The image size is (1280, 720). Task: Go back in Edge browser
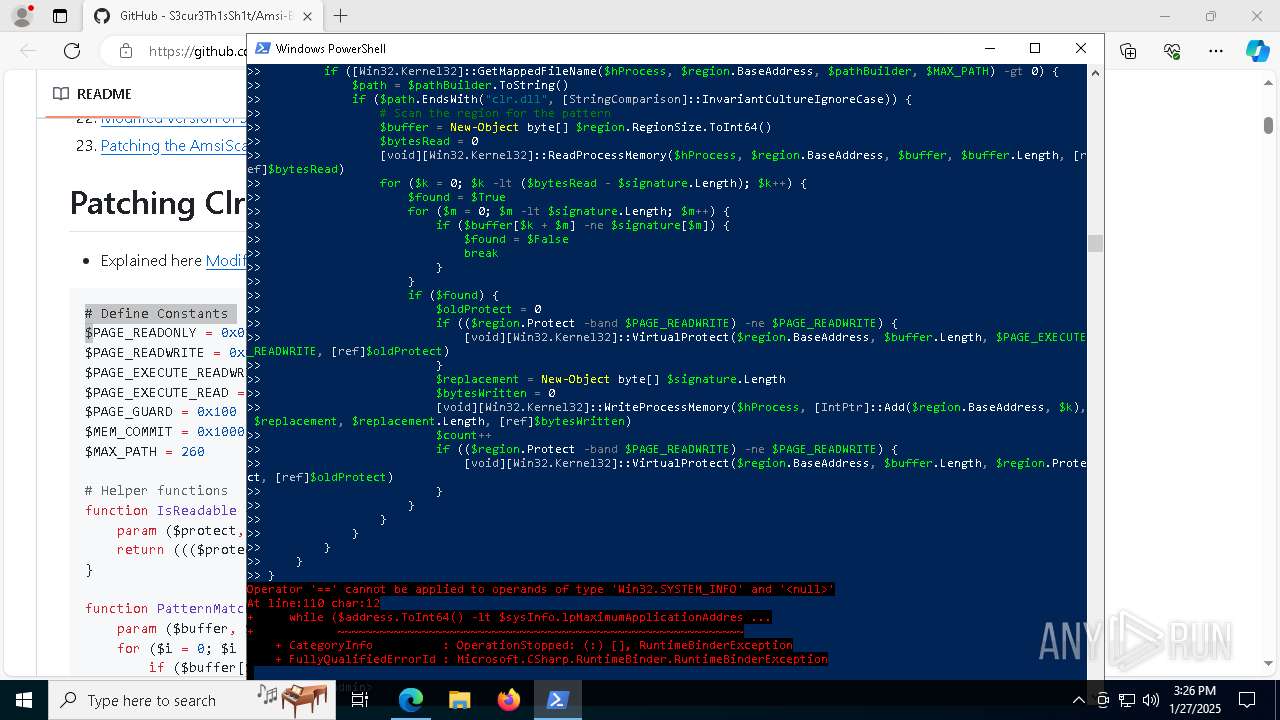pos(28,51)
